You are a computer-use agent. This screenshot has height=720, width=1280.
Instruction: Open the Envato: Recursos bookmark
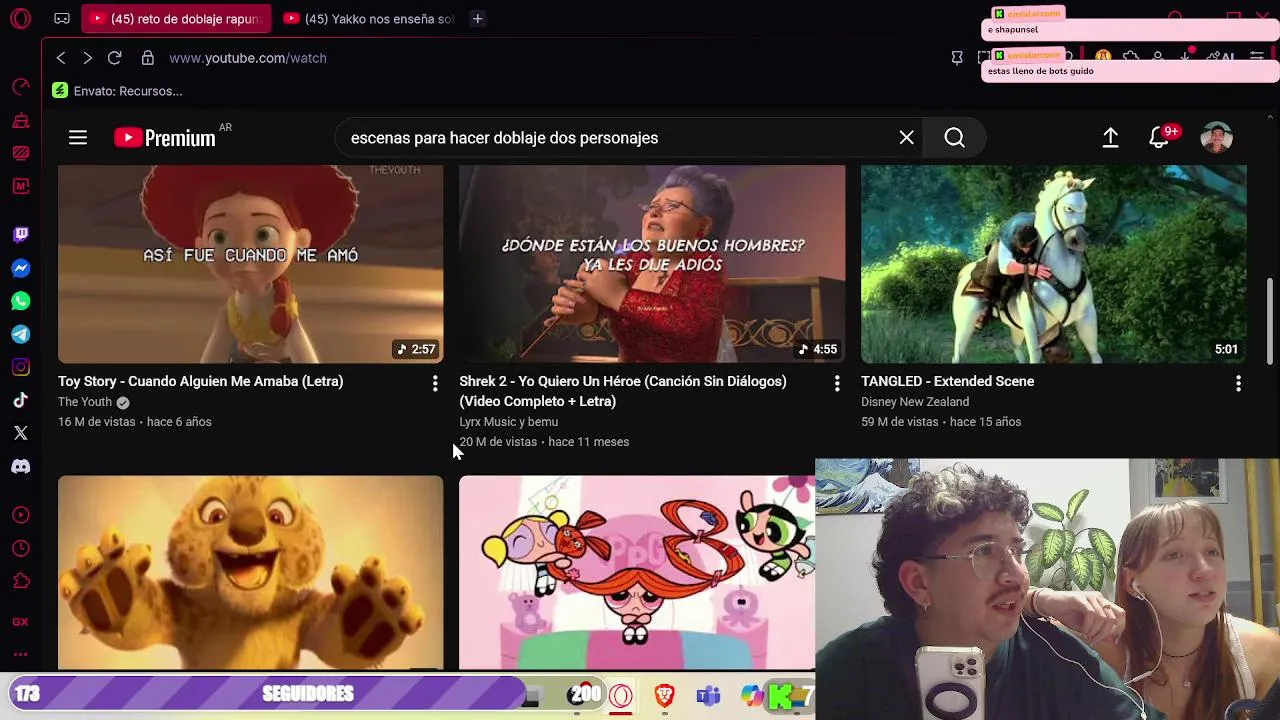[118, 91]
